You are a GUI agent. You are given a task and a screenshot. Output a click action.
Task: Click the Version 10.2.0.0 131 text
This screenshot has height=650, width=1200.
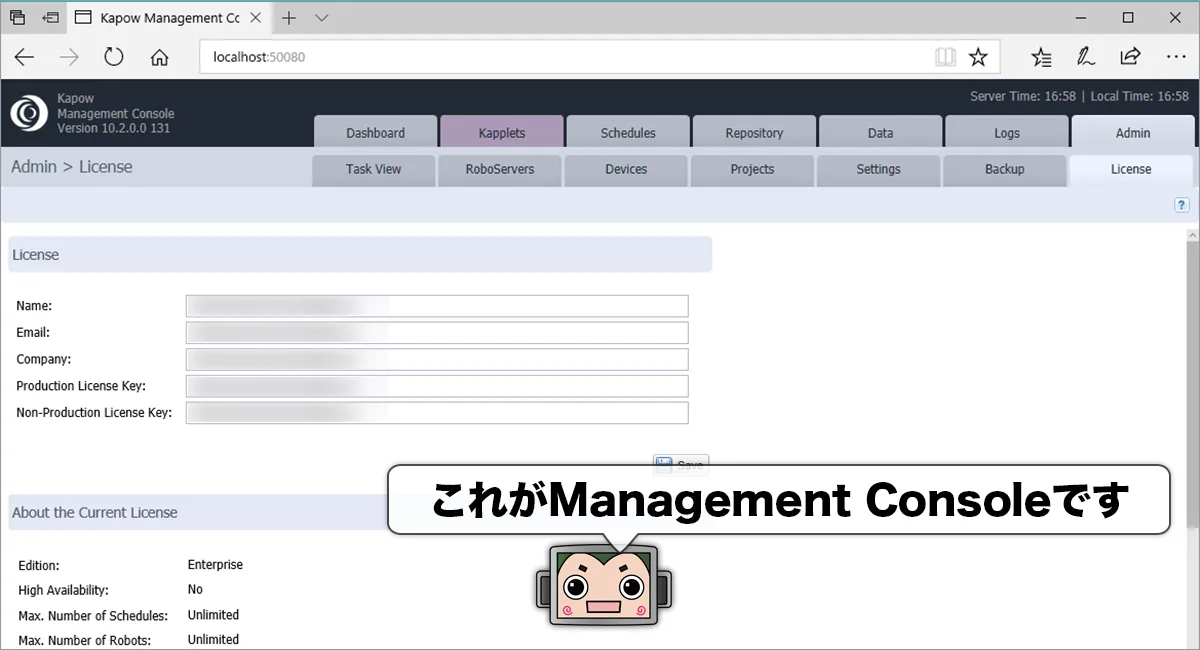[113, 129]
